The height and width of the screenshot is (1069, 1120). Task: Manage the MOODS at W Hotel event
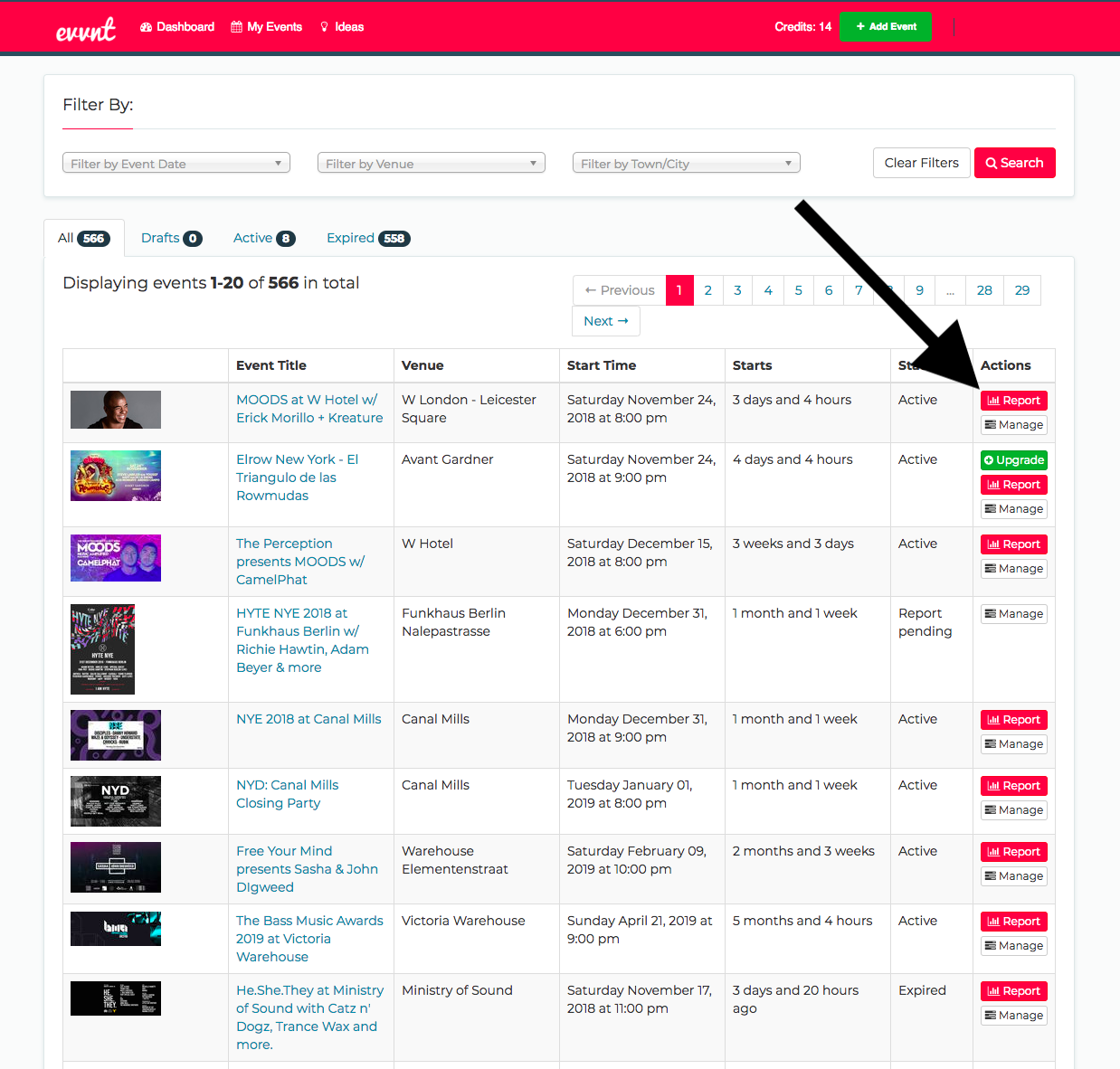click(1014, 425)
